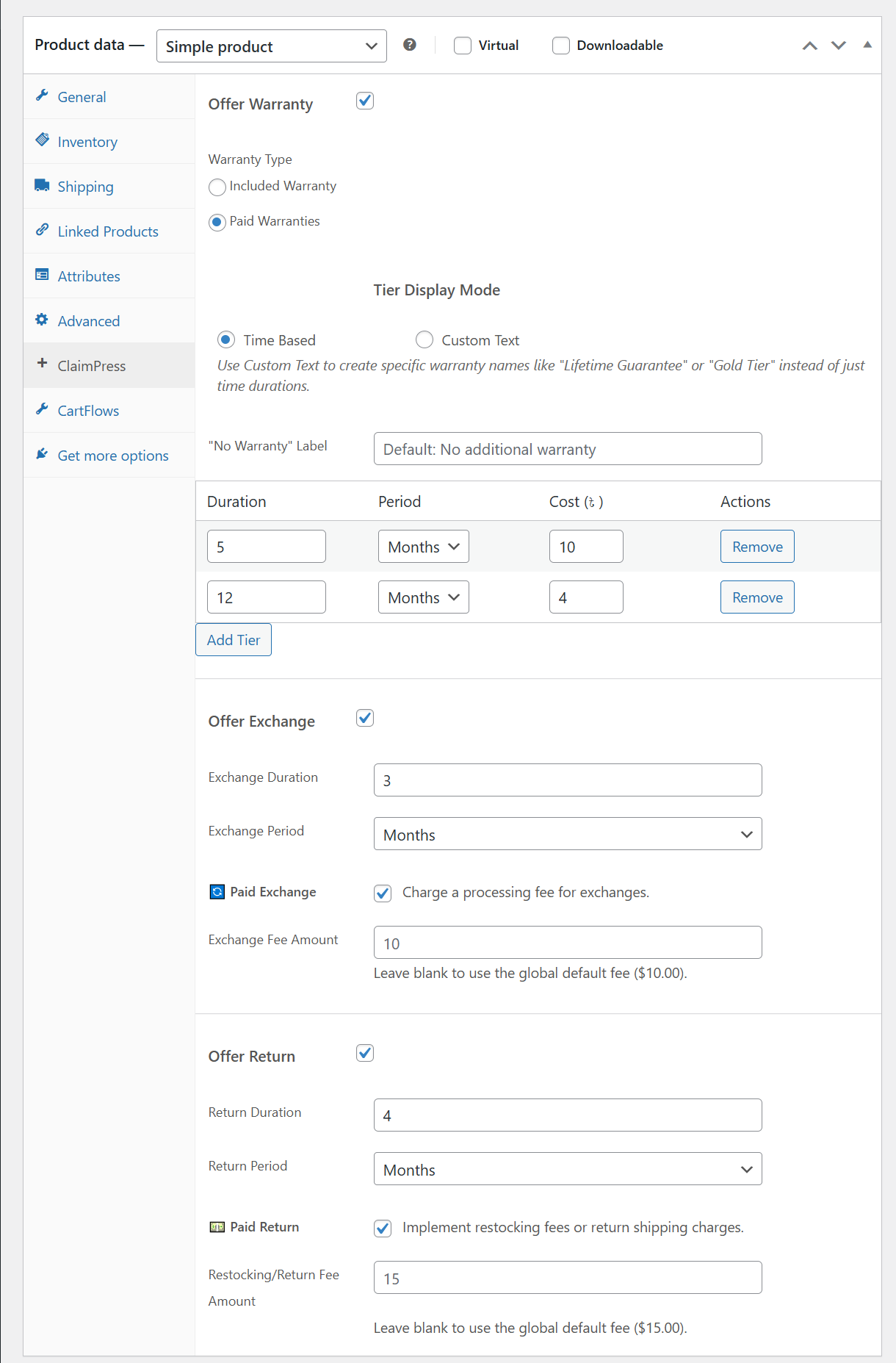Select the Included Warranty radio option
This screenshot has width=896, height=1363.
(217, 187)
